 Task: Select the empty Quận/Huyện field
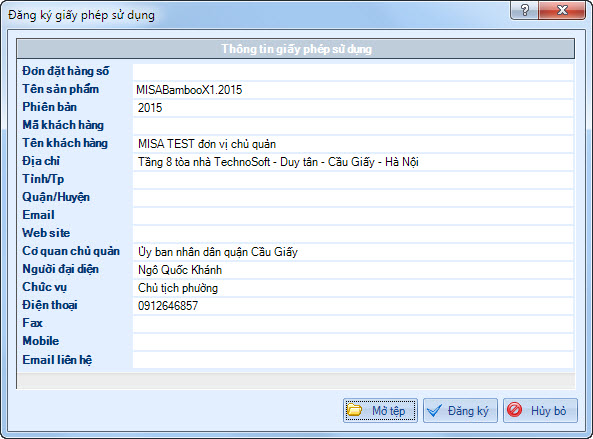353,198
